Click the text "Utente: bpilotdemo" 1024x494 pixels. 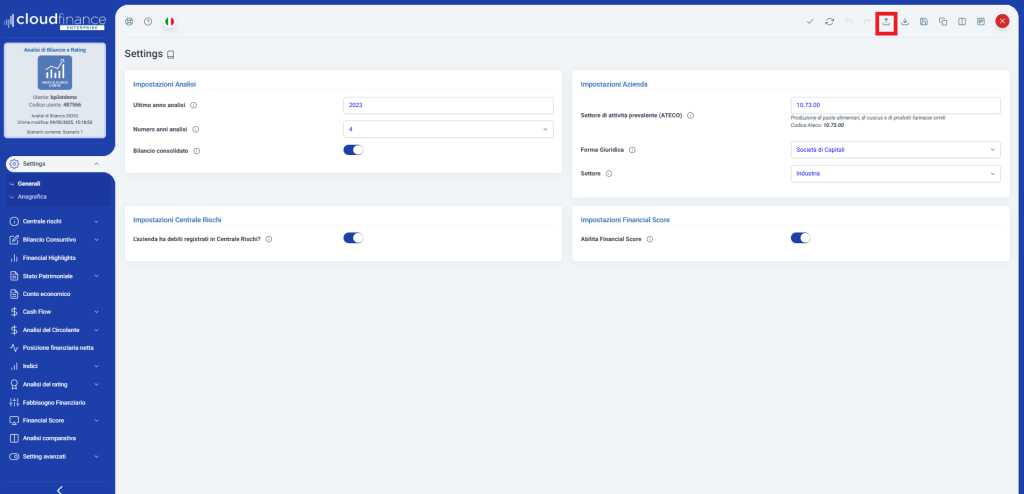(x=55, y=97)
